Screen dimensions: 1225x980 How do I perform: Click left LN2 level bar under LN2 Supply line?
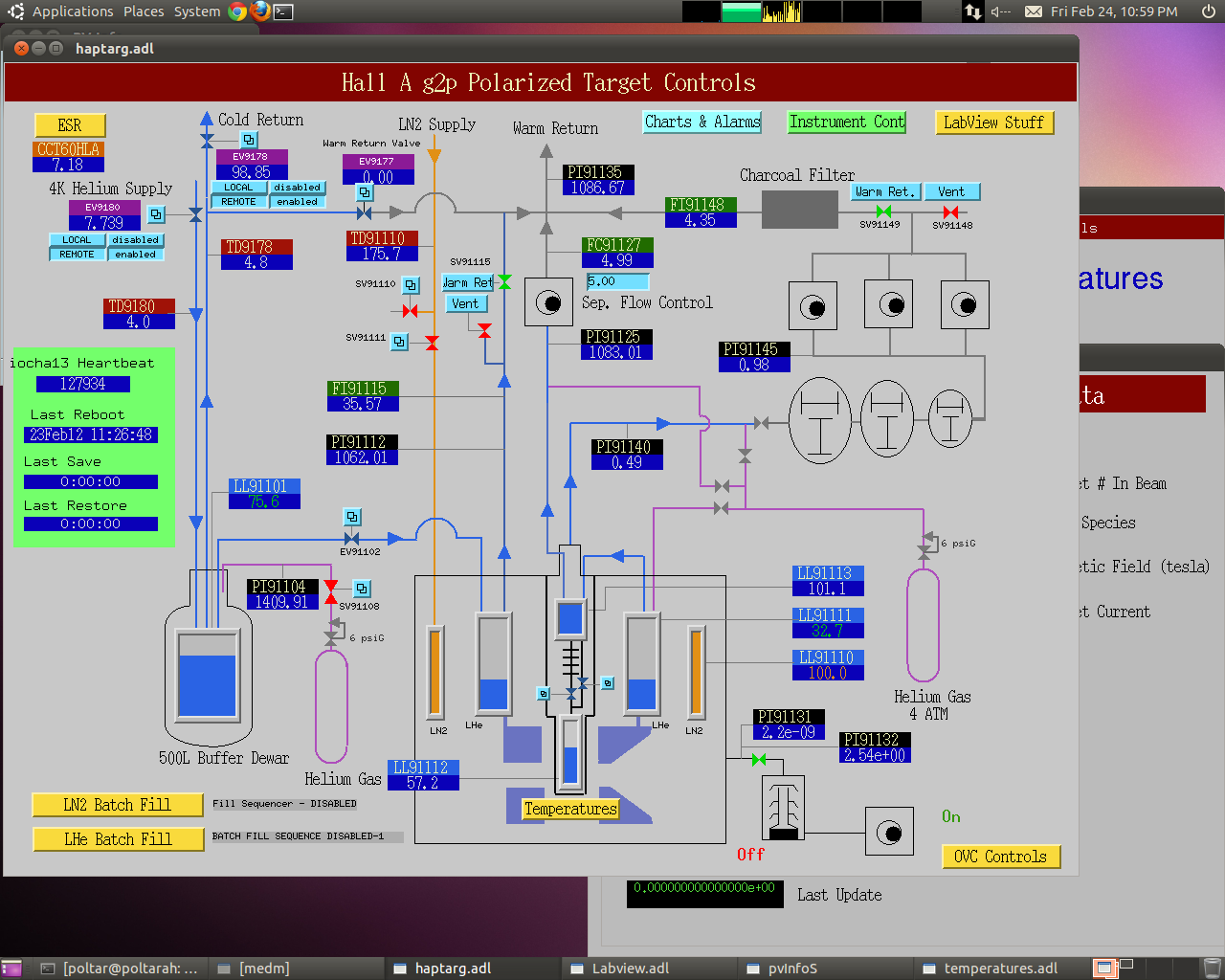435,672
